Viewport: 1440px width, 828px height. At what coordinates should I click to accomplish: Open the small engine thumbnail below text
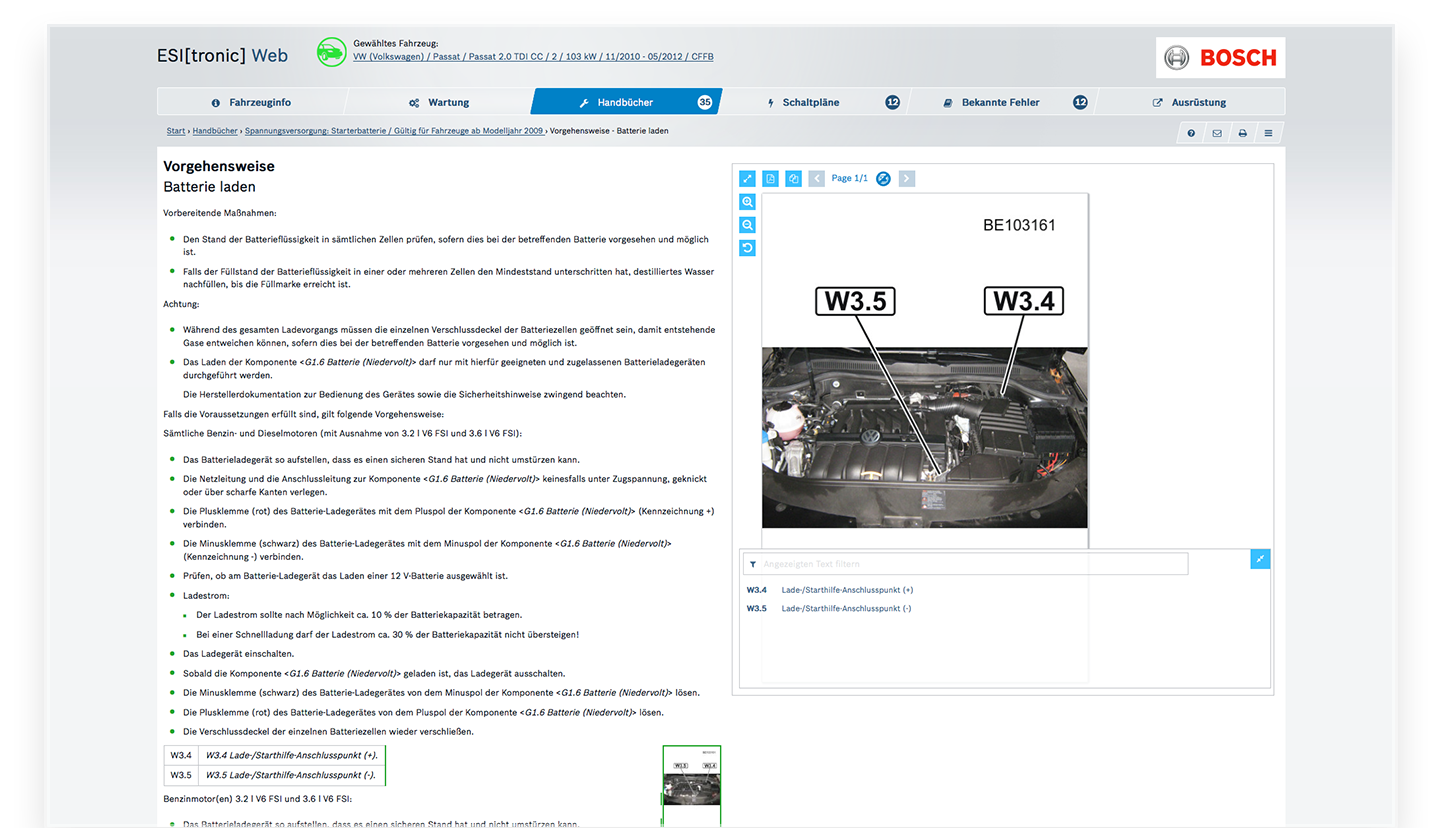(x=691, y=785)
